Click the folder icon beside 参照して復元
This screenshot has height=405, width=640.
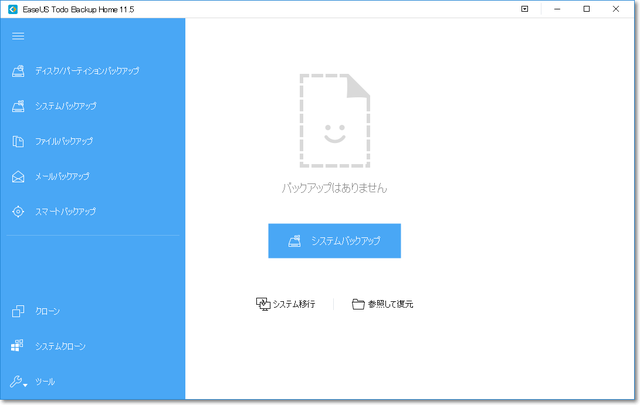click(357, 304)
